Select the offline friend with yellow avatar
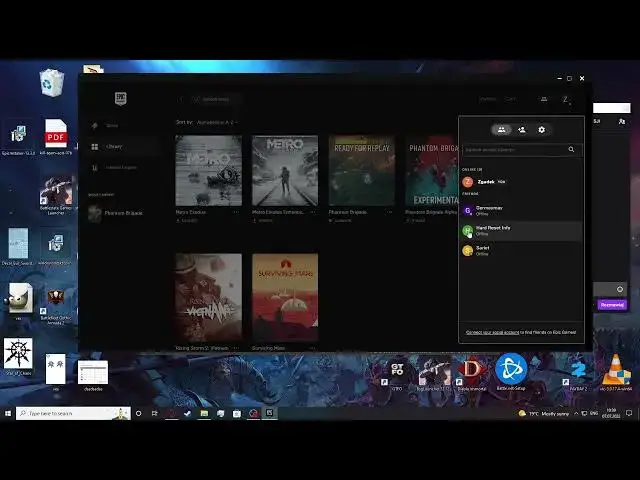640x480 pixels. 521,251
